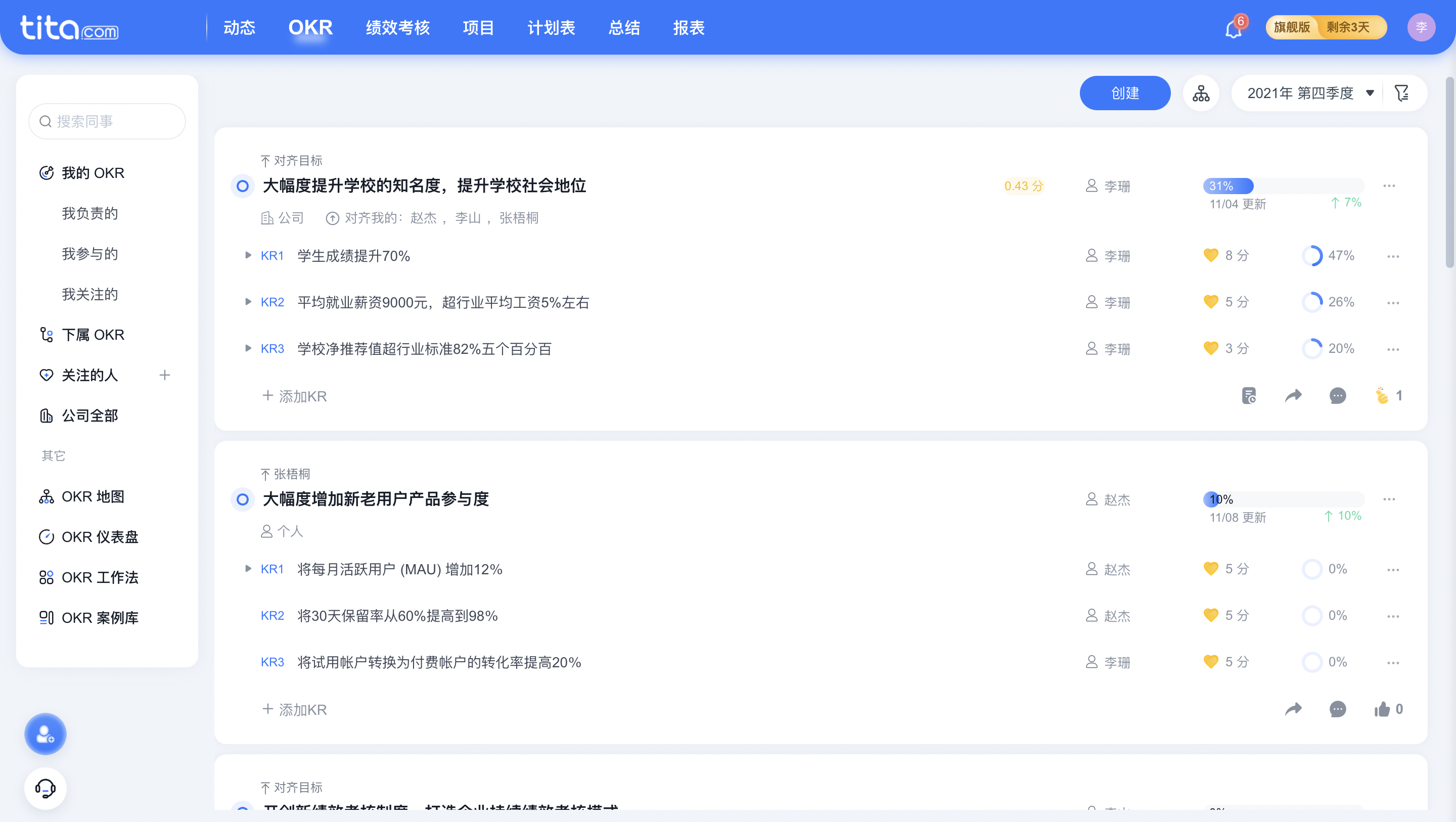Image resolution: width=1456 pixels, height=822 pixels.
Task: Open more options for KR3 学校净推荐值
Action: (x=1393, y=349)
